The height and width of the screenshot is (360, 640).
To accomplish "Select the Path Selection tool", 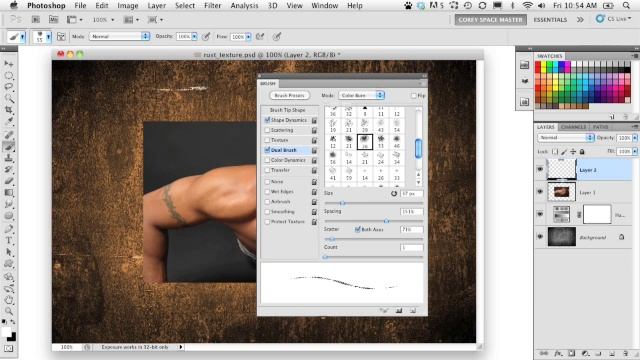I will tap(9, 252).
